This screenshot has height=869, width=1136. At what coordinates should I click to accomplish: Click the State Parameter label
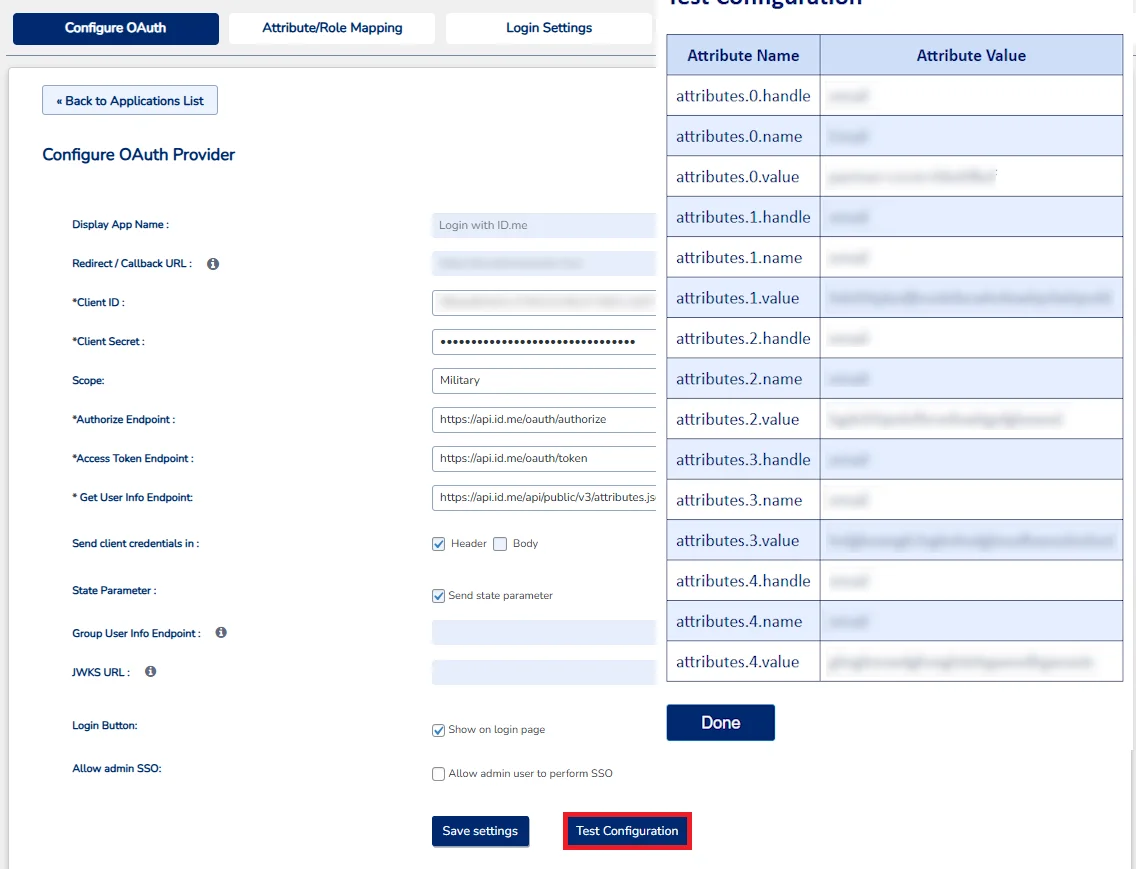[114, 591]
